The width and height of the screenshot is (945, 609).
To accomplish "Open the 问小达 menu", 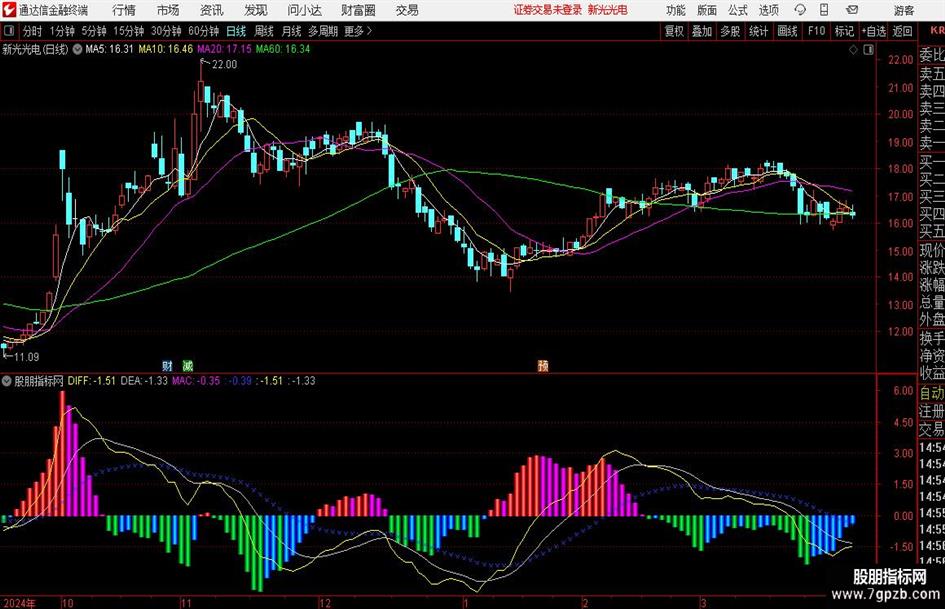I will [304, 10].
